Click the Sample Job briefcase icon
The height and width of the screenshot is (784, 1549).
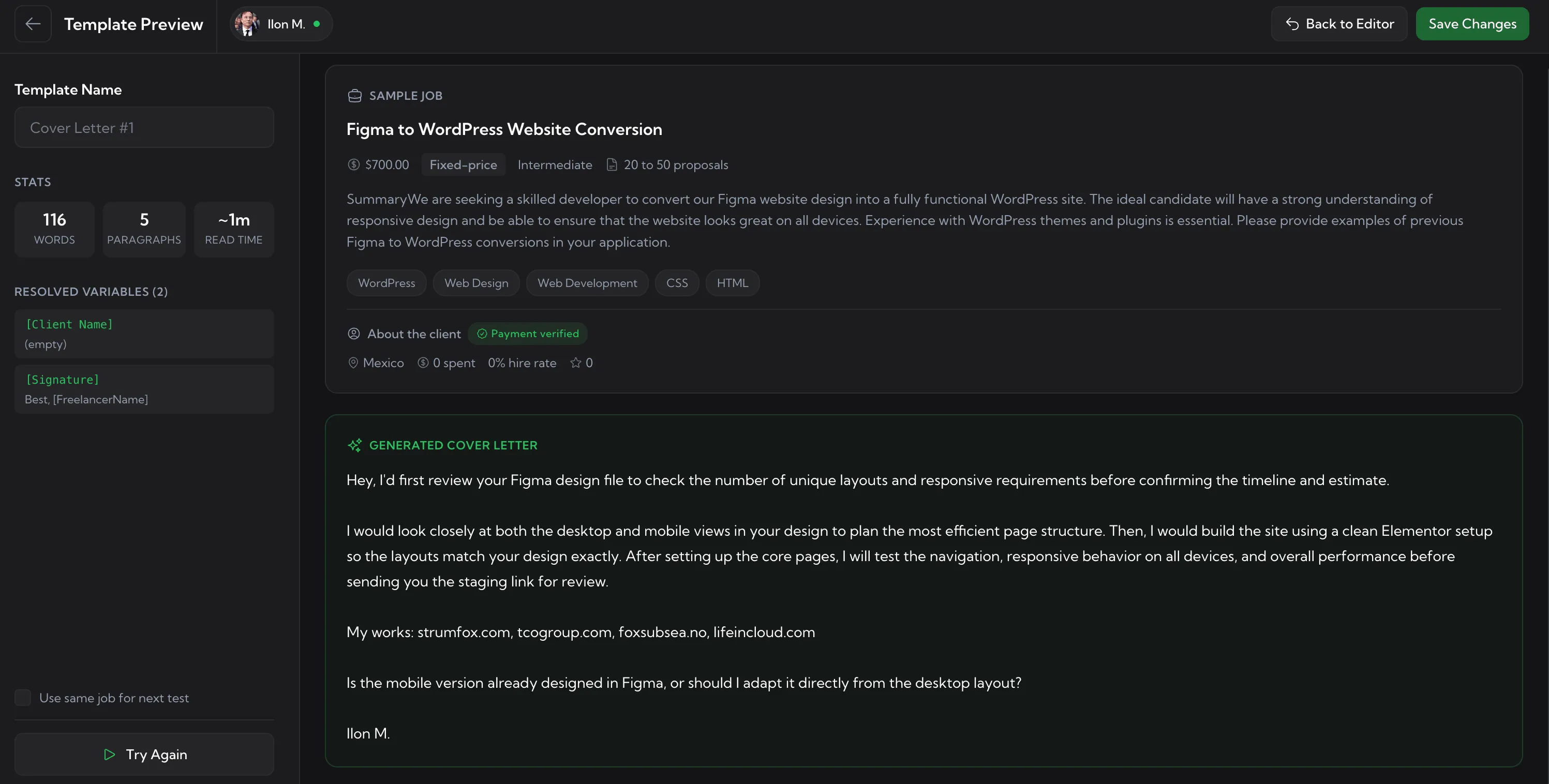(x=355, y=96)
